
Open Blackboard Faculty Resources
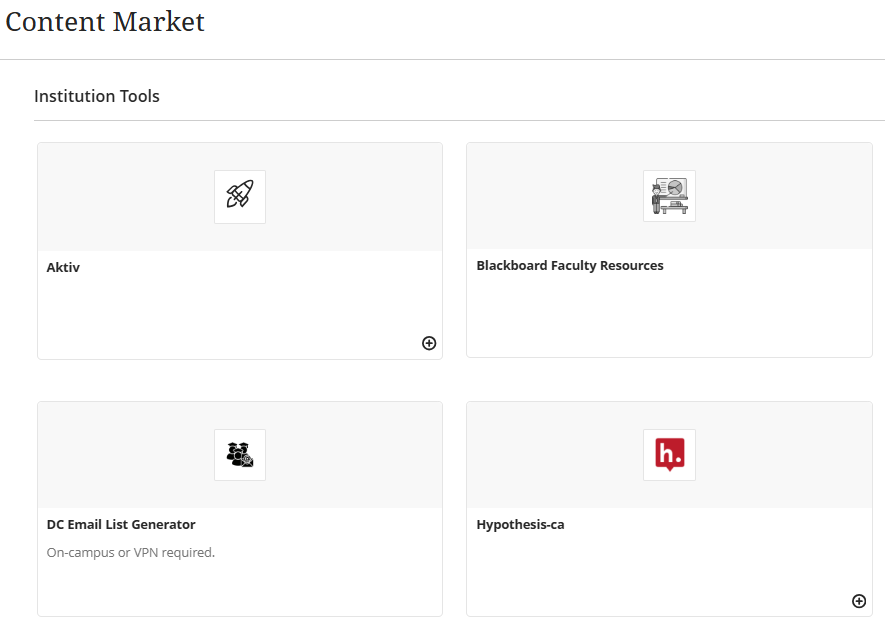click(571, 265)
